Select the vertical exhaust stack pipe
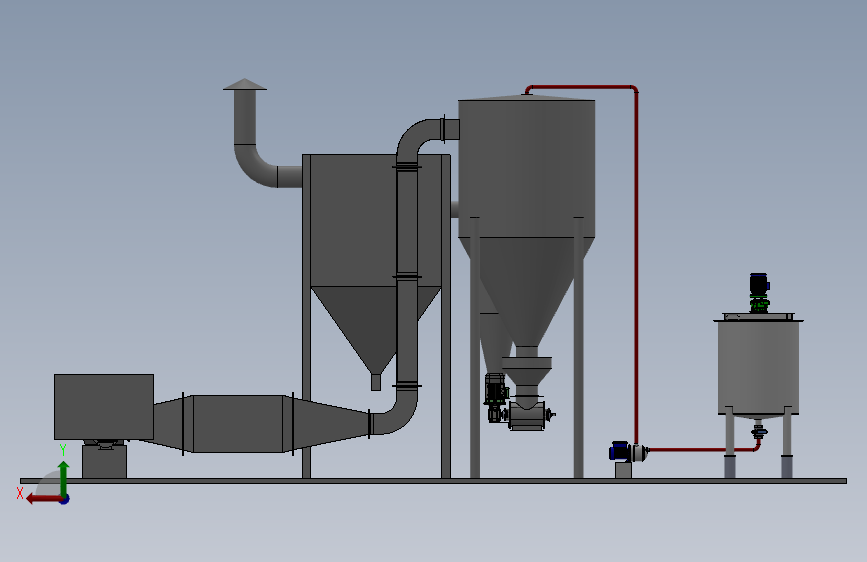867x562 pixels. tap(245, 117)
